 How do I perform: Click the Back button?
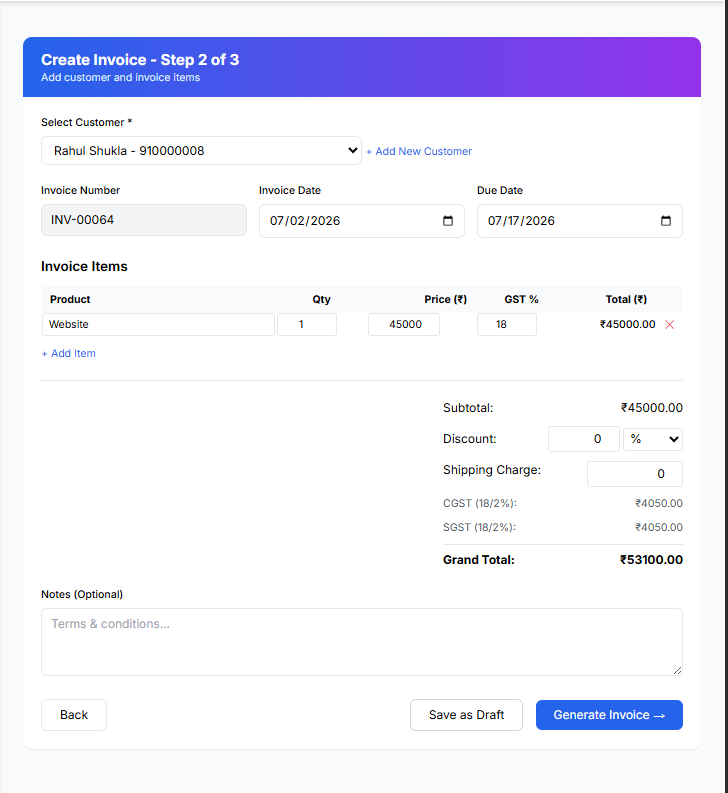[x=74, y=715]
